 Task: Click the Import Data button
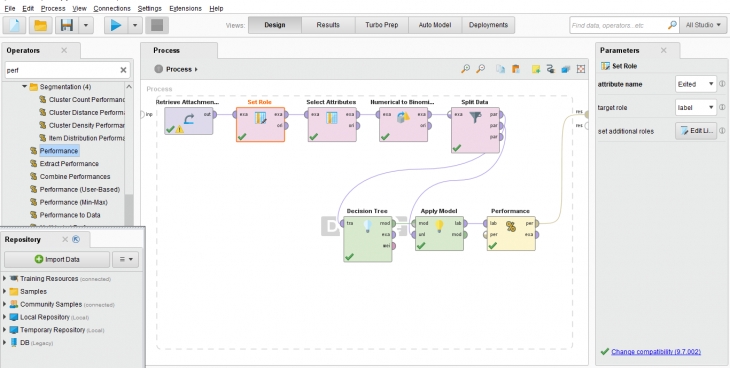[x=57, y=259]
